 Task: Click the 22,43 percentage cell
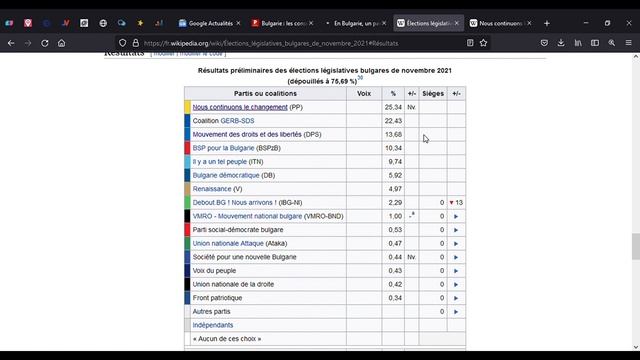pos(393,121)
